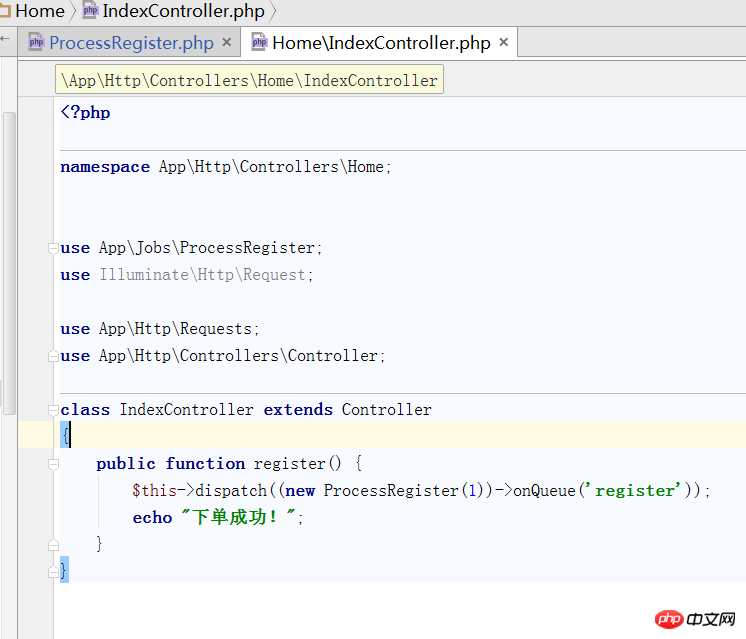
Task: Click the PHP file icon beside IndexController.php breadcrumb
Action: tap(90, 11)
